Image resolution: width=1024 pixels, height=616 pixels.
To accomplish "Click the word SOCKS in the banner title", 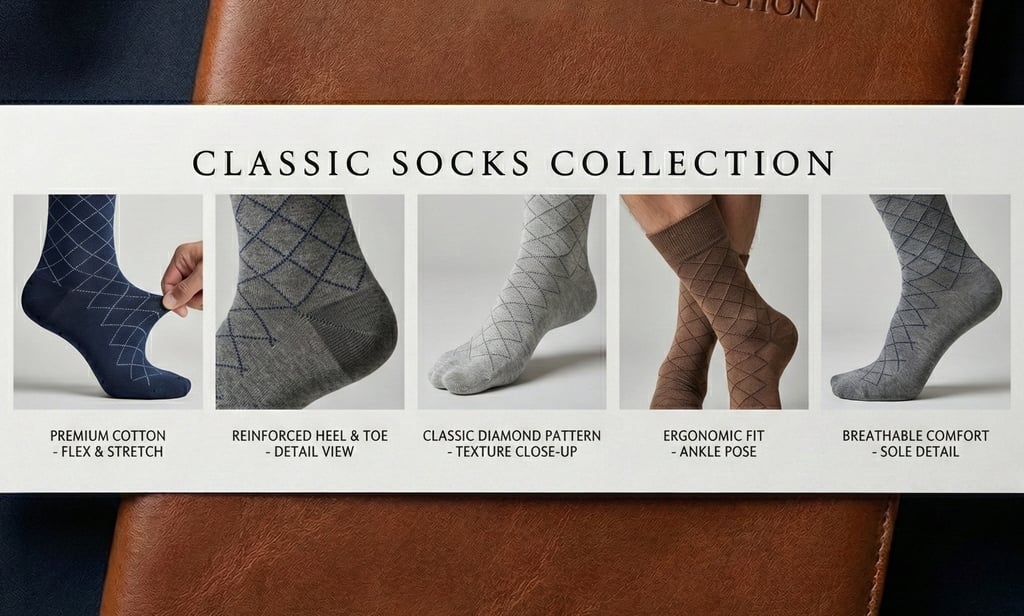I will [460, 163].
